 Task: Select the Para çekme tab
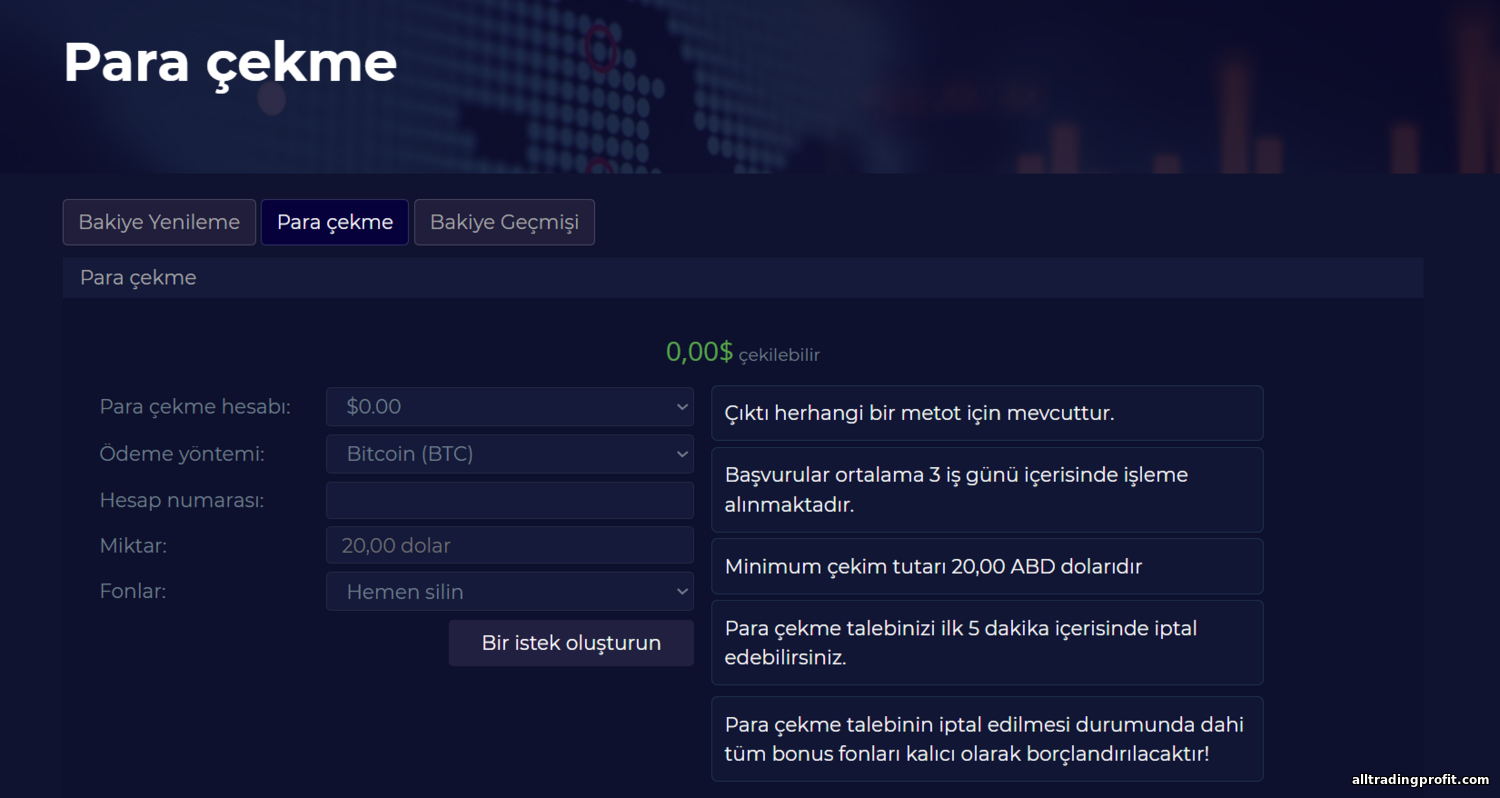point(334,222)
